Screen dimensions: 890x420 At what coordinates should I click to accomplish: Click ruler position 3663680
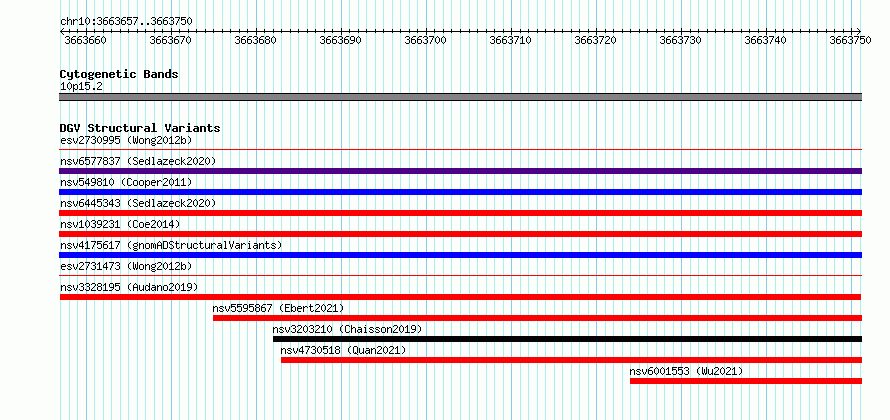point(255,40)
